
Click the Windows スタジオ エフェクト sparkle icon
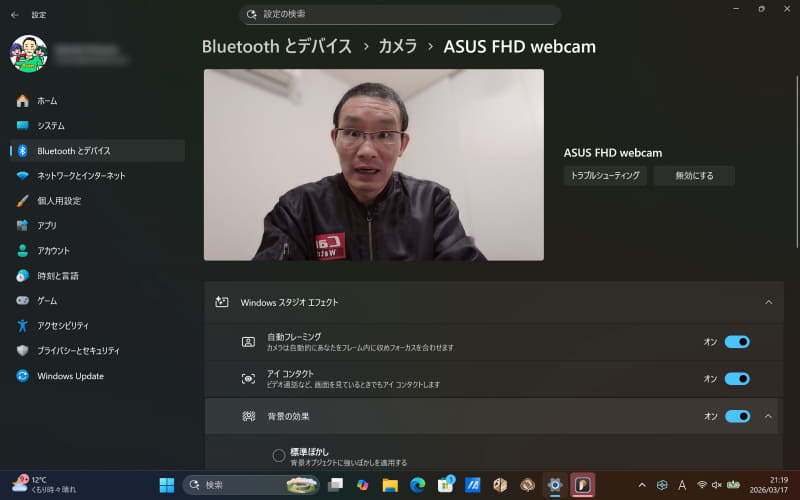[x=222, y=302]
